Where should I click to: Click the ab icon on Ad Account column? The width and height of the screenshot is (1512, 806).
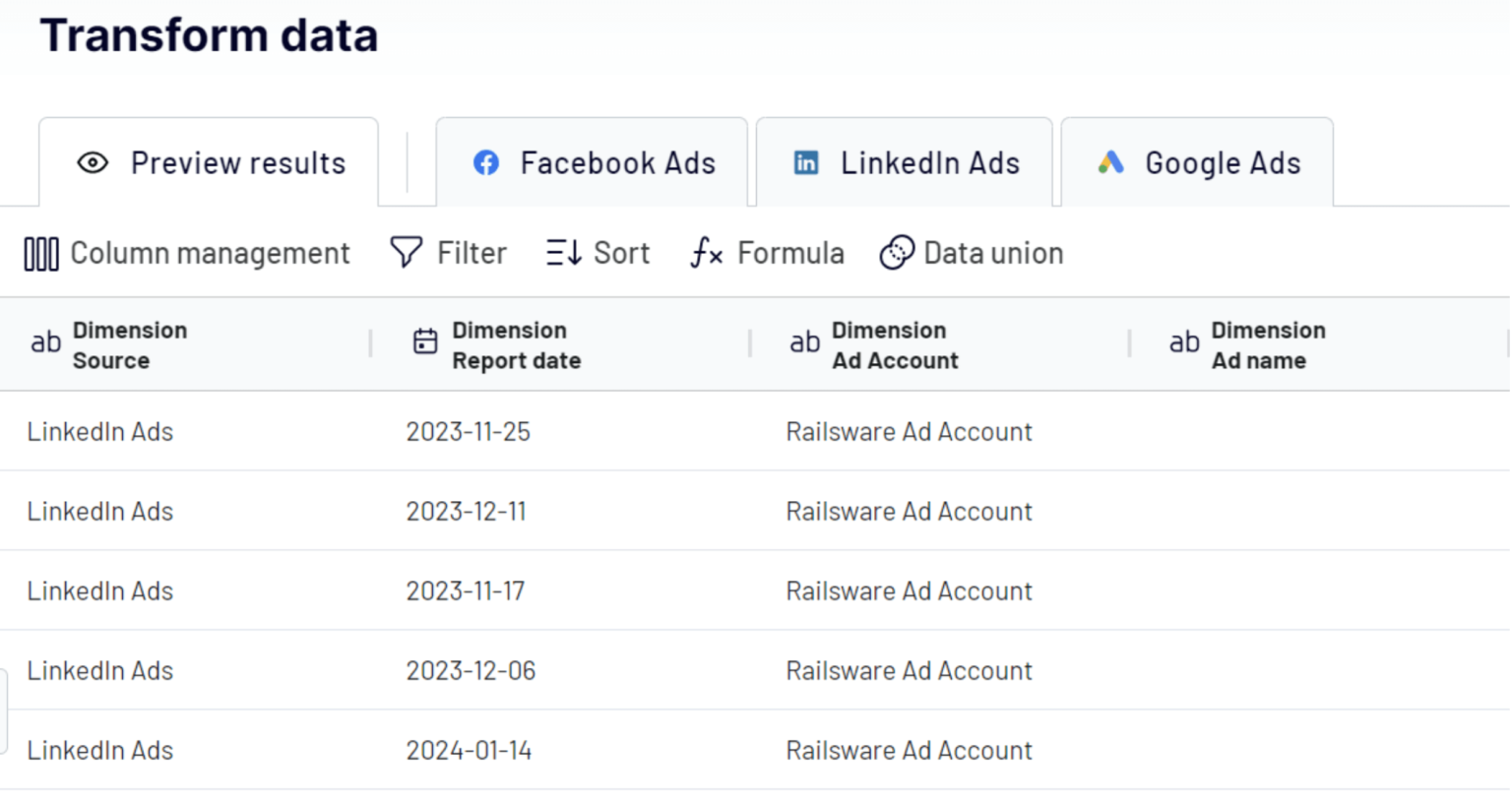[x=804, y=342]
